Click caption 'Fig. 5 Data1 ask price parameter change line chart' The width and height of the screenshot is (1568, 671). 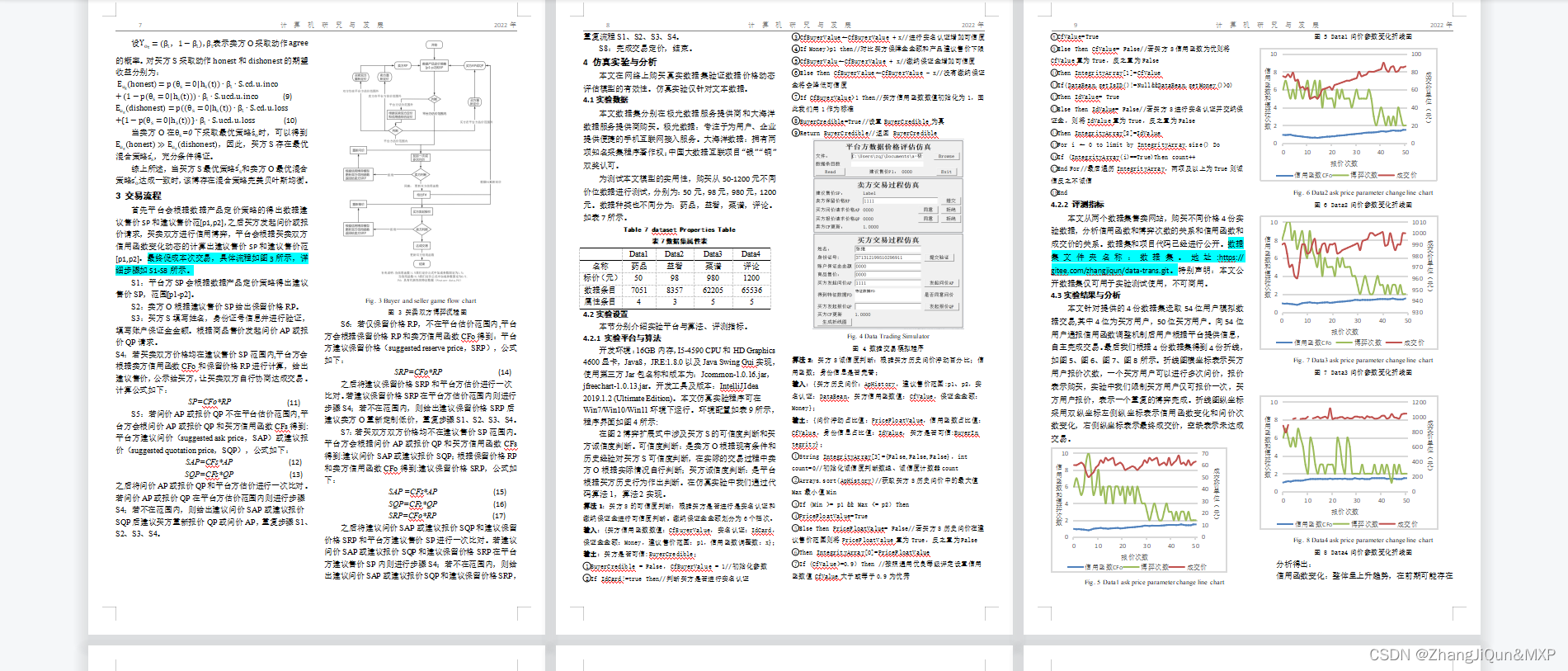pos(1154,582)
